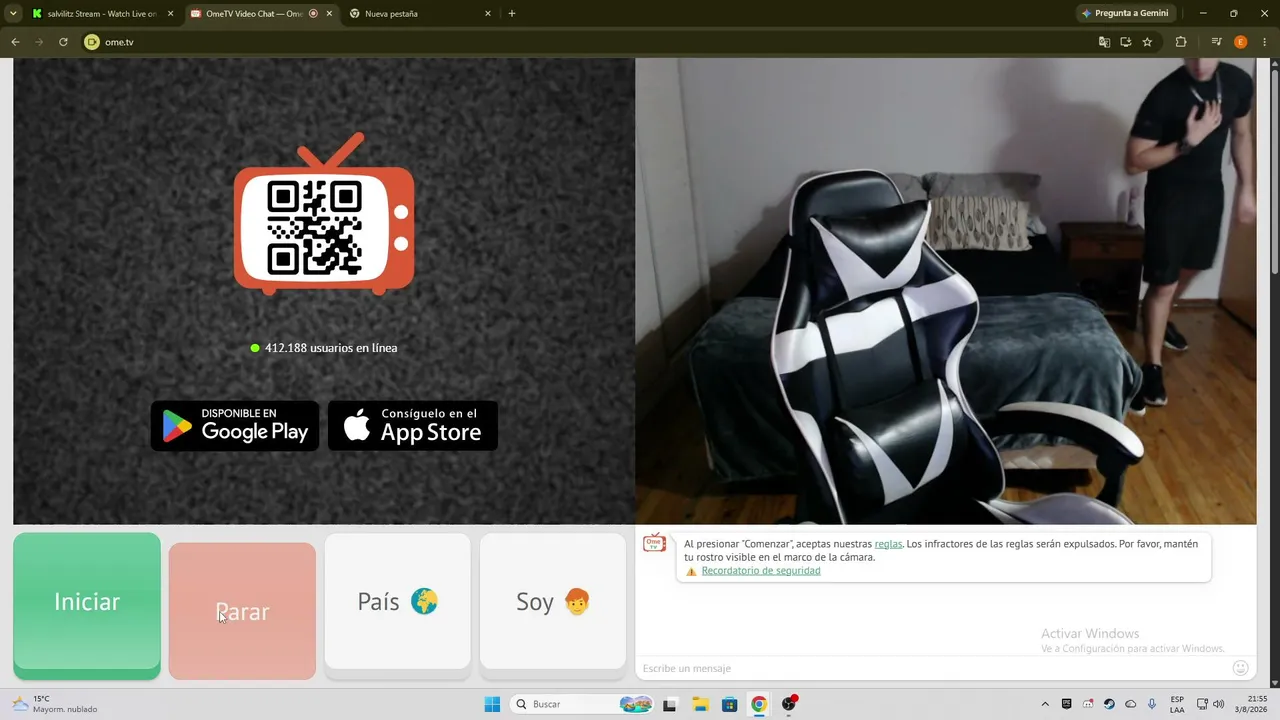The height and width of the screenshot is (720, 1280).
Task: Open the Recordatorio de seguridad link
Action: tap(761, 571)
